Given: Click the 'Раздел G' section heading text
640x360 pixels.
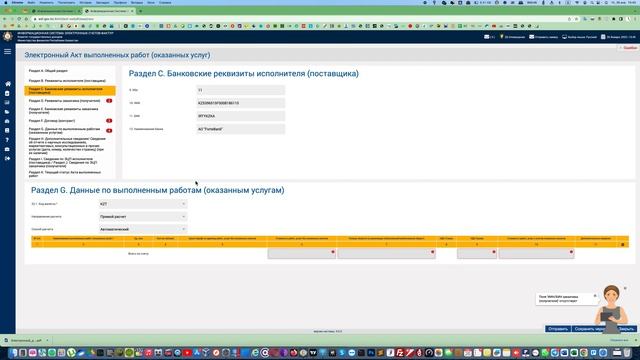Looking at the screenshot, I should click(158, 190).
